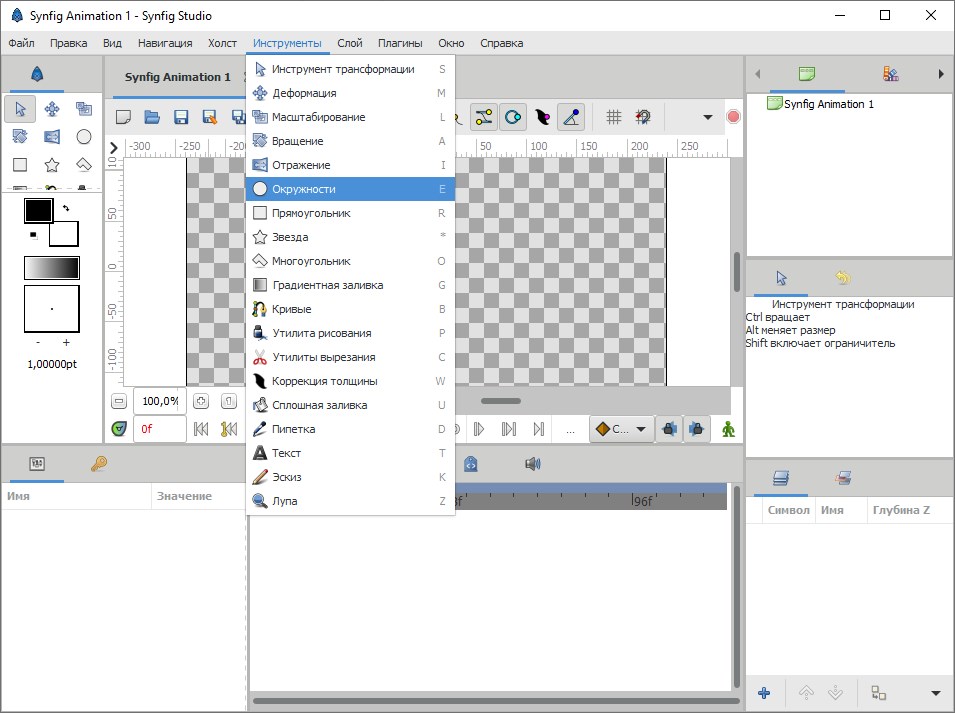Enable animation editing mode with the green figure icon
The image size is (955, 713).
pos(728,428)
